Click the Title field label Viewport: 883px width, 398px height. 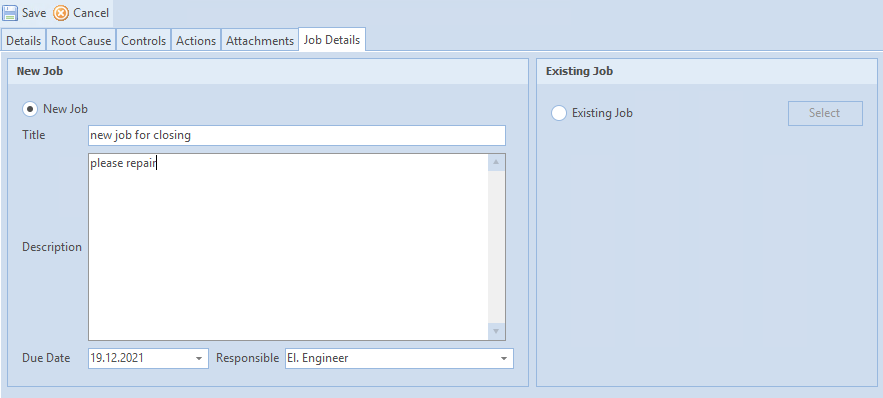click(x=34, y=135)
